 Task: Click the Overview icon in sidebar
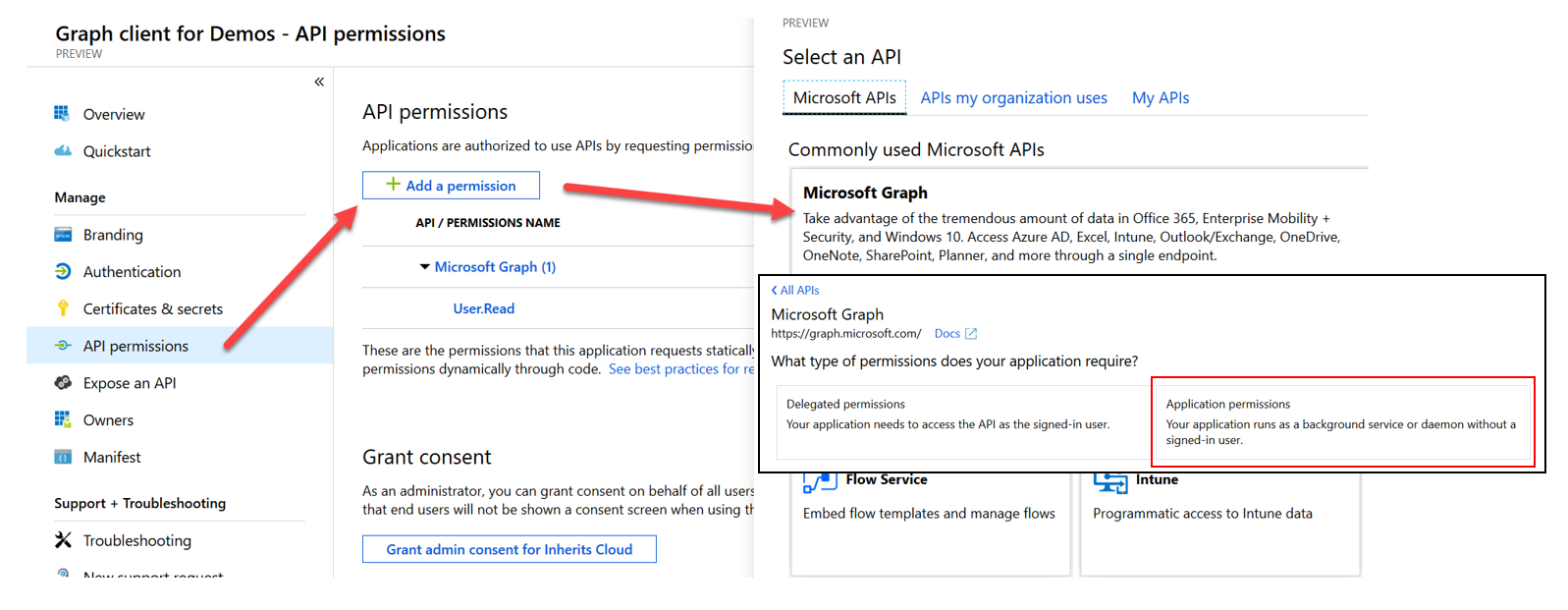coord(62,114)
